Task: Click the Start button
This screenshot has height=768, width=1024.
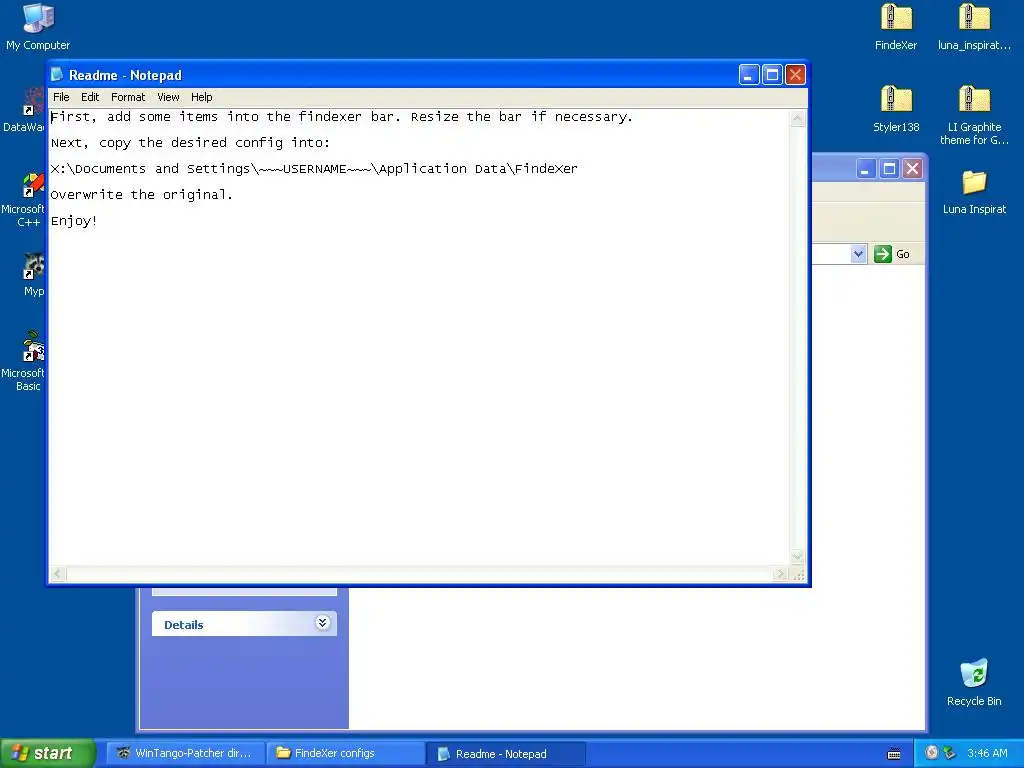Action: (47, 753)
